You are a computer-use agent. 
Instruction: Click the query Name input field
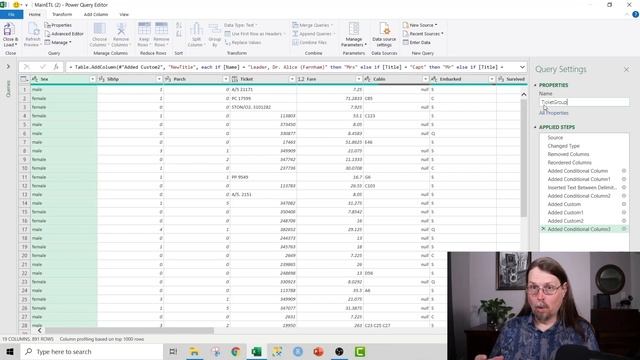[x=584, y=102]
